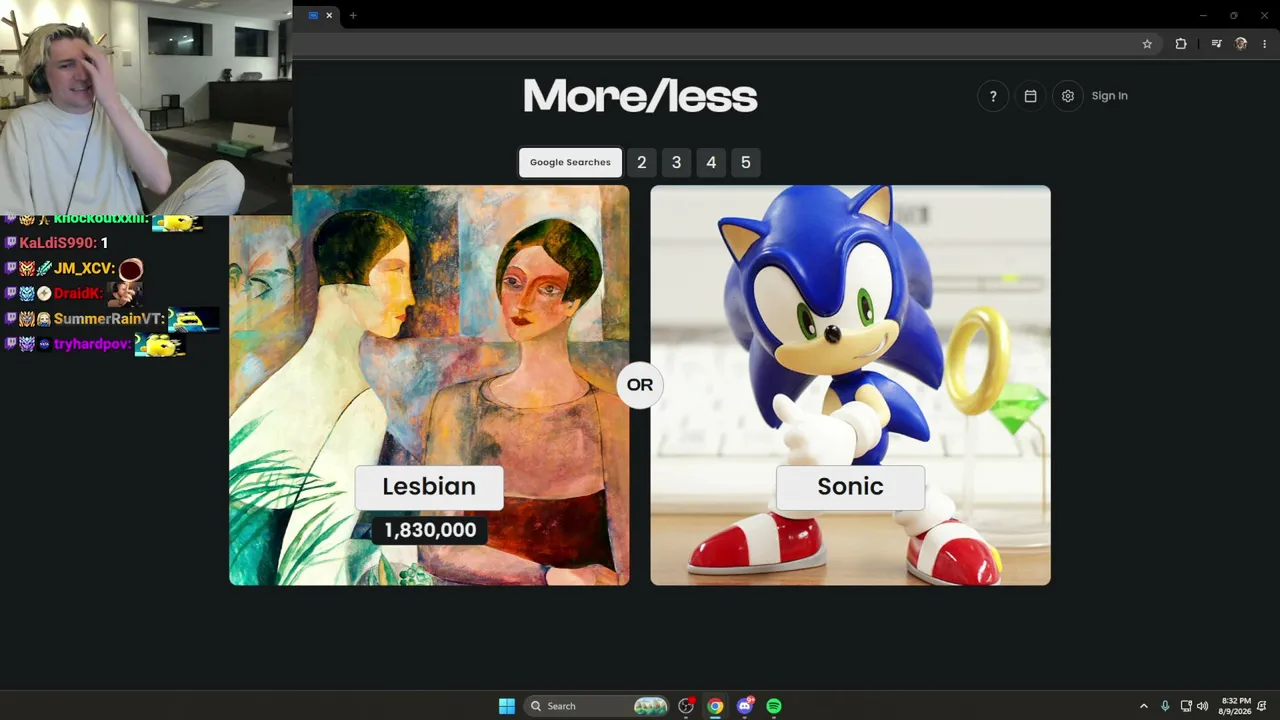Choose the Sonic figure card
The image size is (1280, 720).
click(x=850, y=385)
